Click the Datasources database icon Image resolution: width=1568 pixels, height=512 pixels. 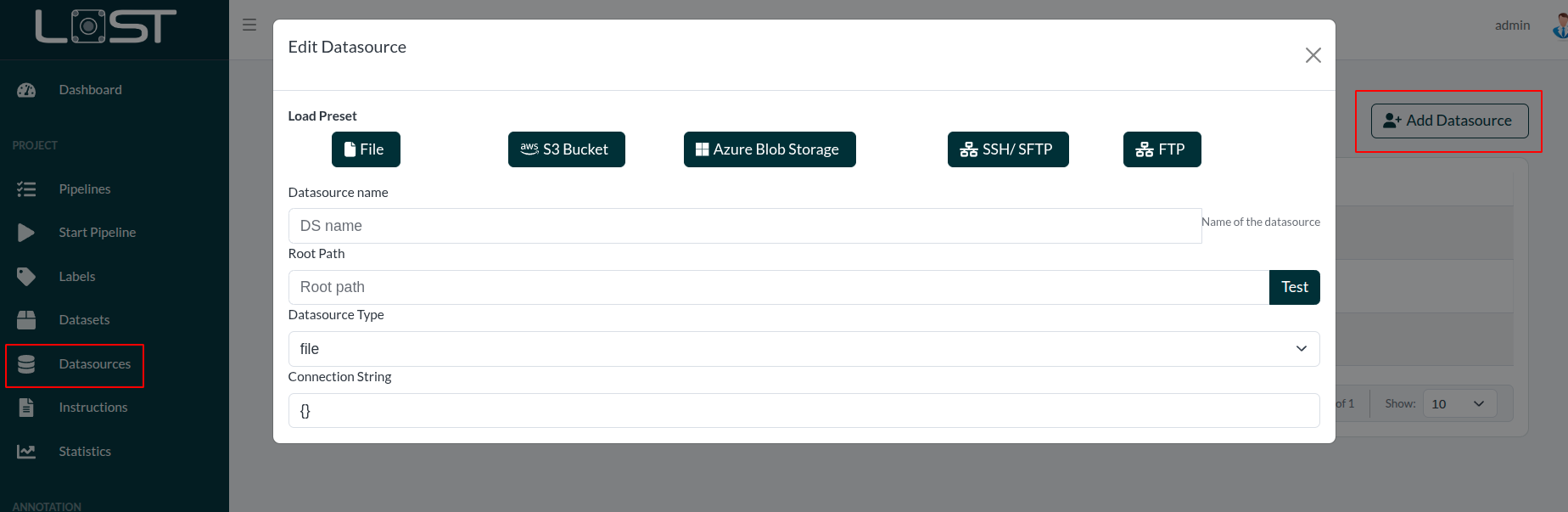click(x=26, y=364)
